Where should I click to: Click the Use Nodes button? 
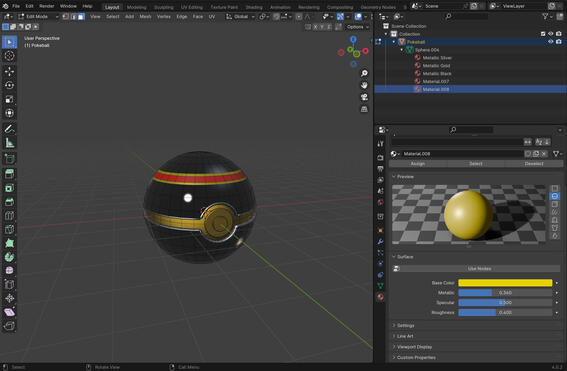479,269
